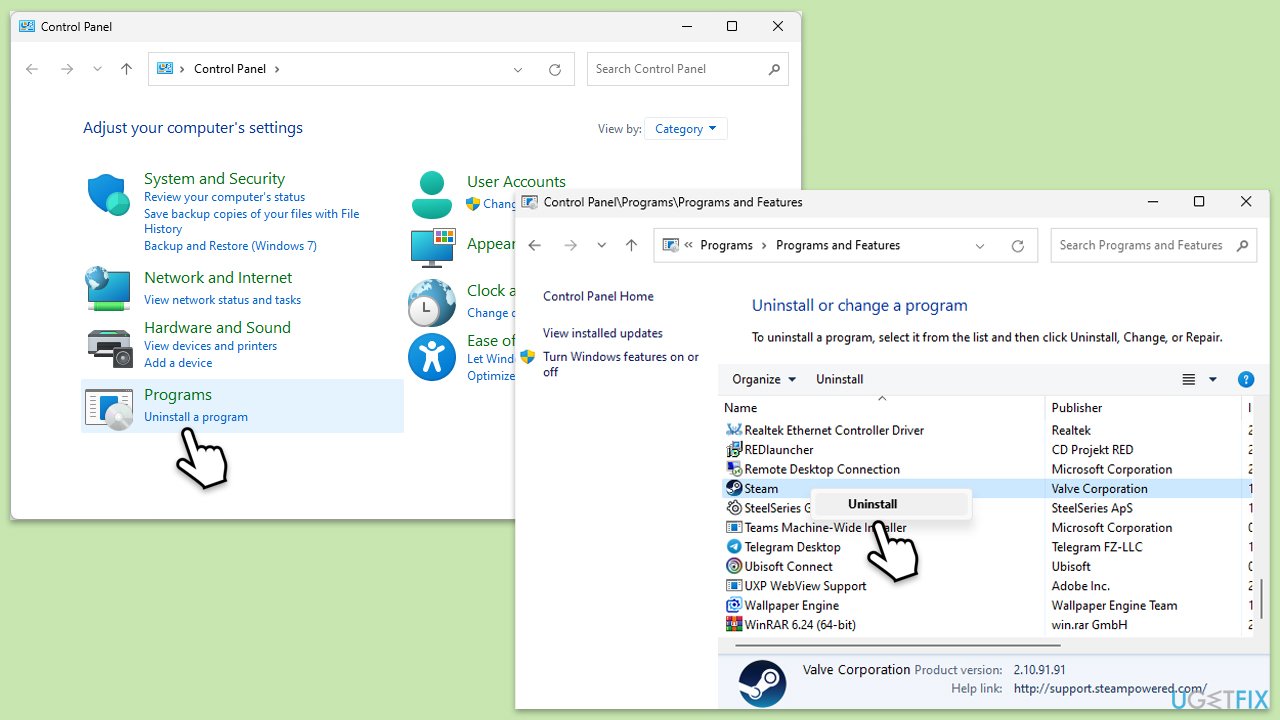Click win.rar GmbH publisher cell
The image size is (1280, 720).
pos(1089,625)
